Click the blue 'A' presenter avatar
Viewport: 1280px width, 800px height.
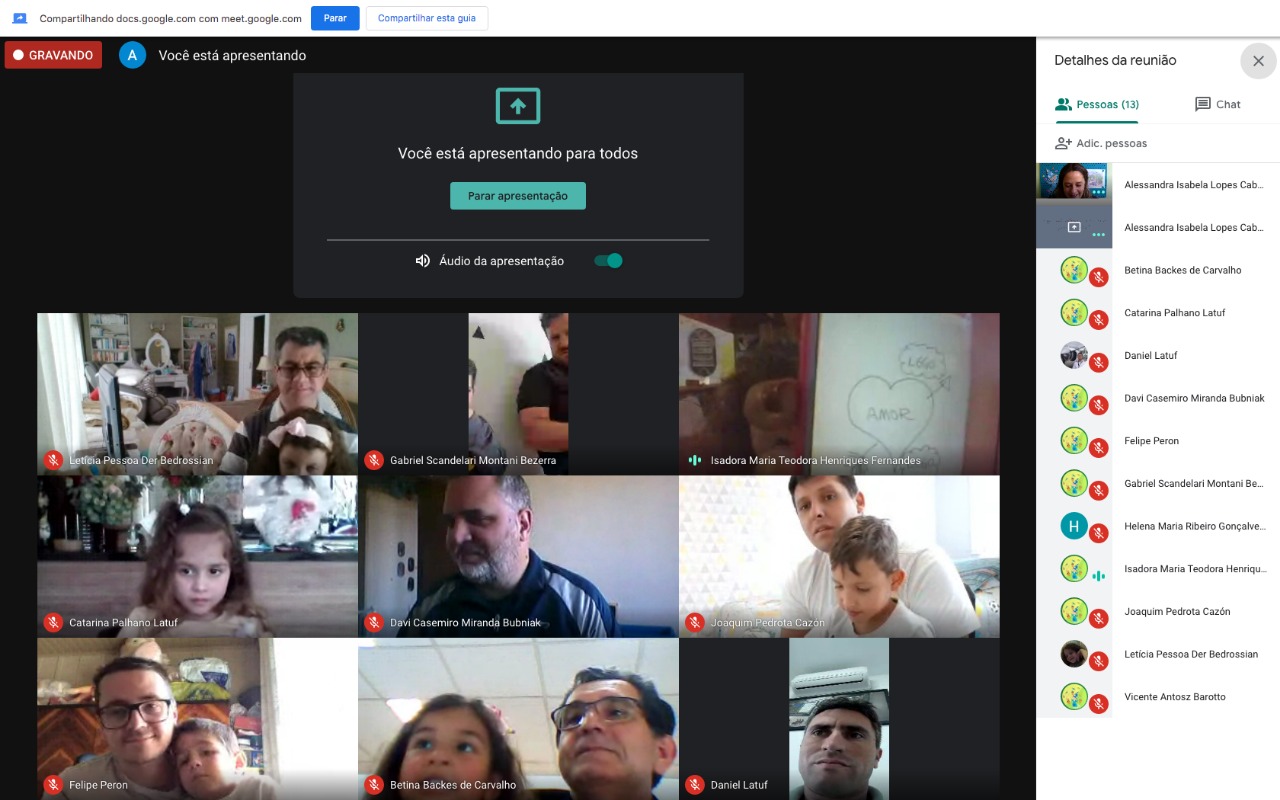pos(132,55)
